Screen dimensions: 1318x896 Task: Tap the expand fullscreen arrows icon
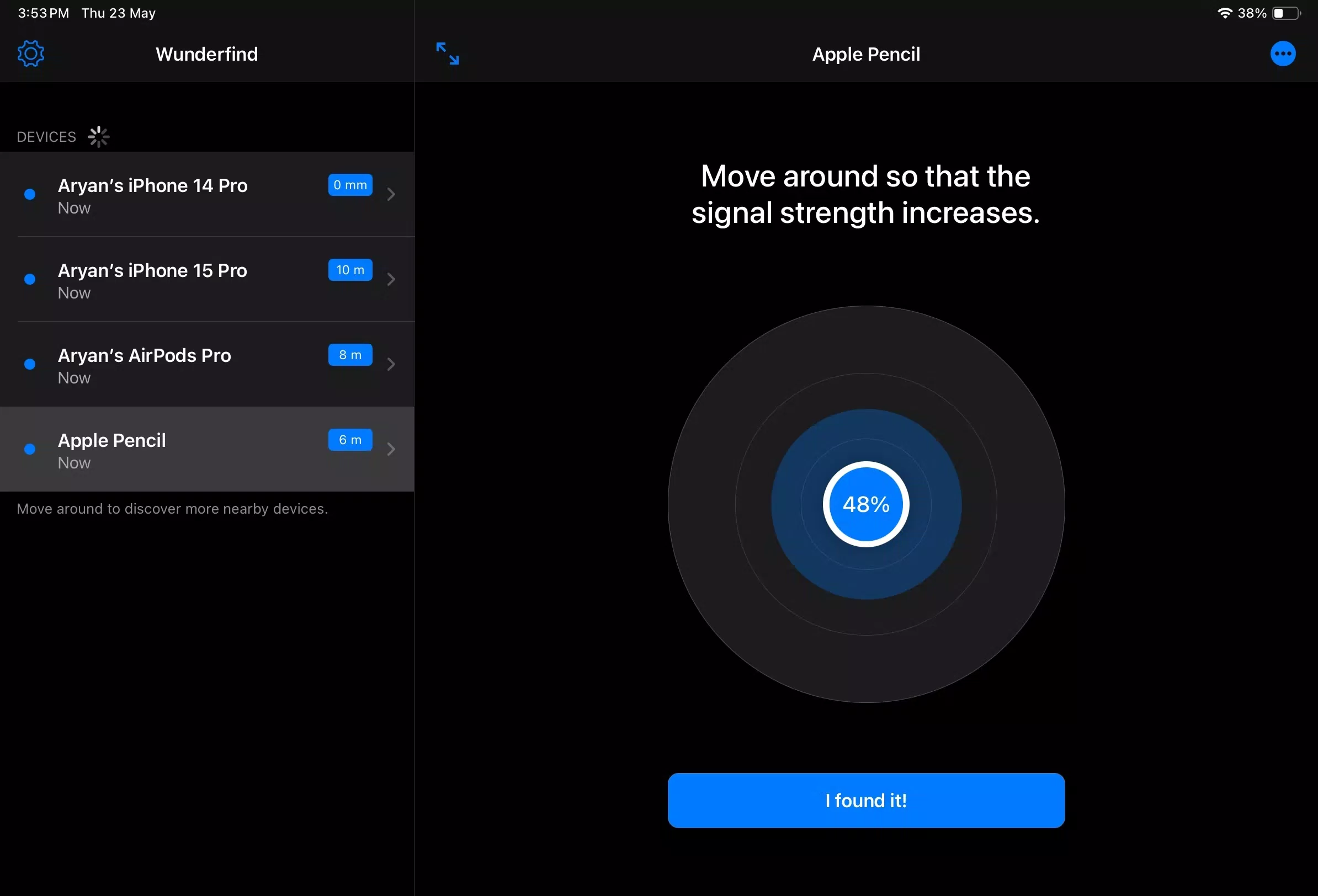coord(448,54)
